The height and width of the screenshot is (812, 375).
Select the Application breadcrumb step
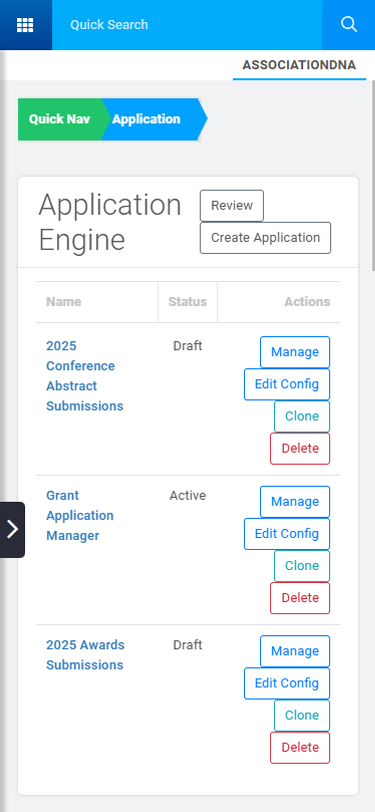[x=151, y=119]
